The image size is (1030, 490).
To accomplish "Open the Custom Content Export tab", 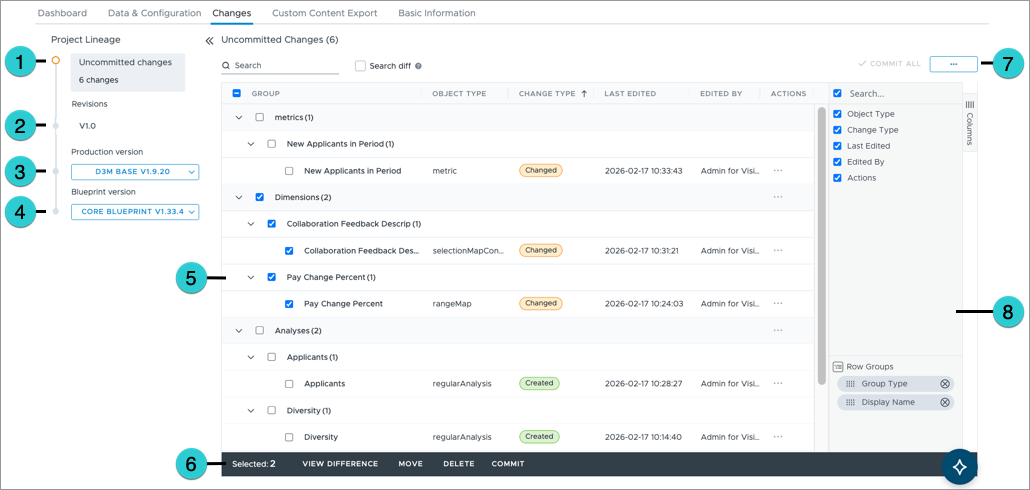I will (325, 13).
